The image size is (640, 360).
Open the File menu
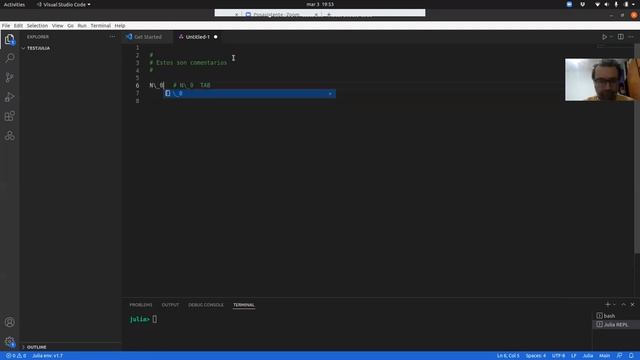point(6,25)
